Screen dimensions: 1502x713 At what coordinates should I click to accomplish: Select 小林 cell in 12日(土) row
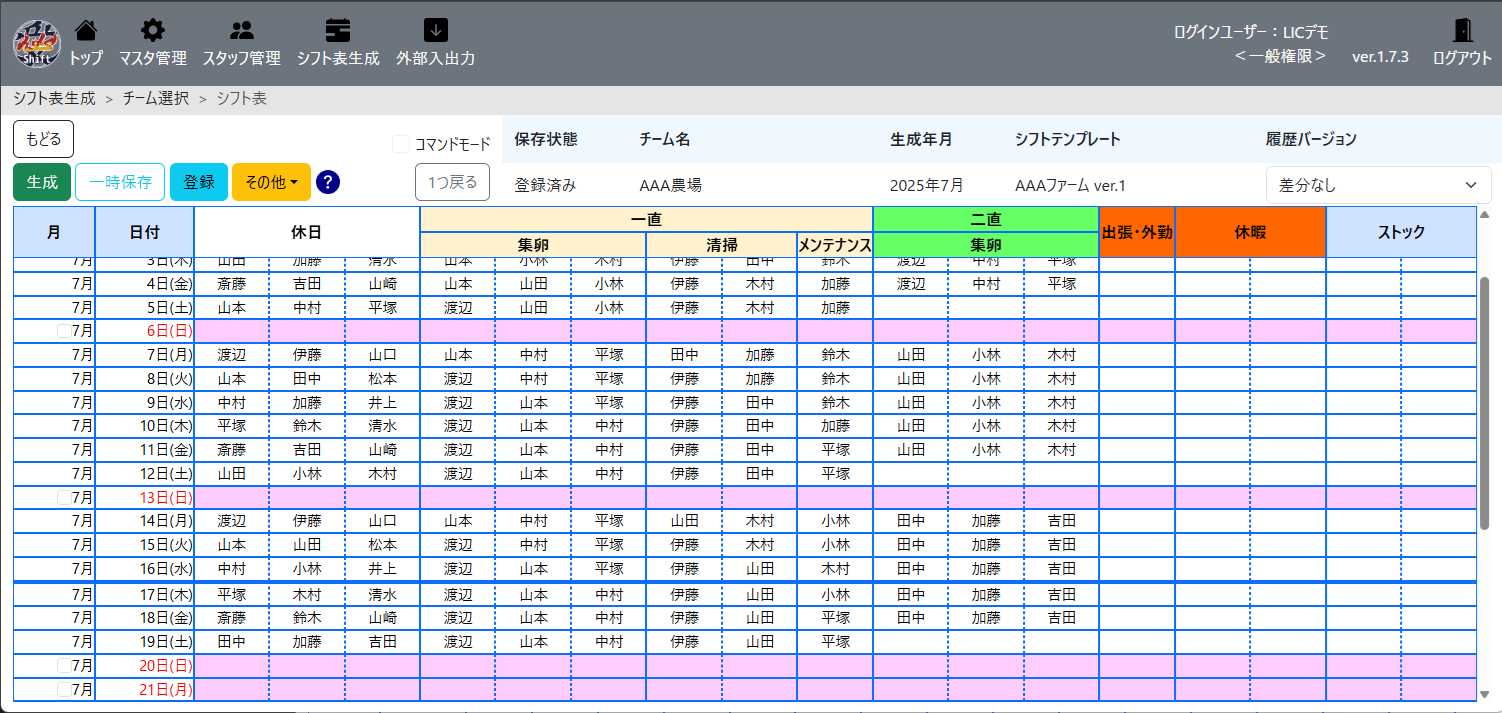[307, 474]
